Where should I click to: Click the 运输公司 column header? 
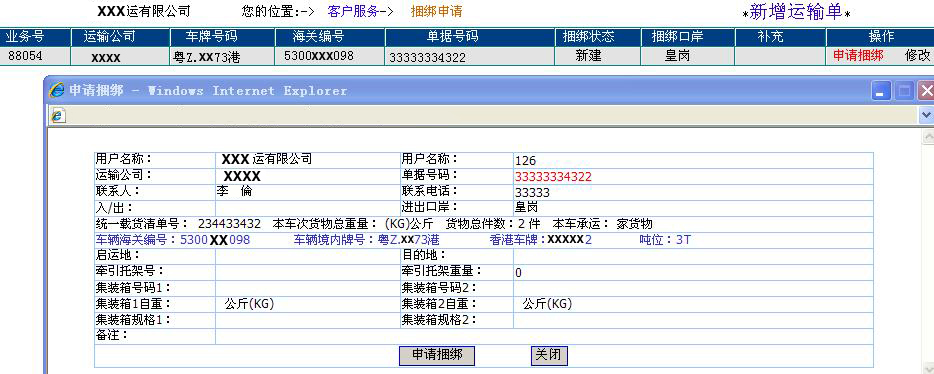(x=120, y=37)
